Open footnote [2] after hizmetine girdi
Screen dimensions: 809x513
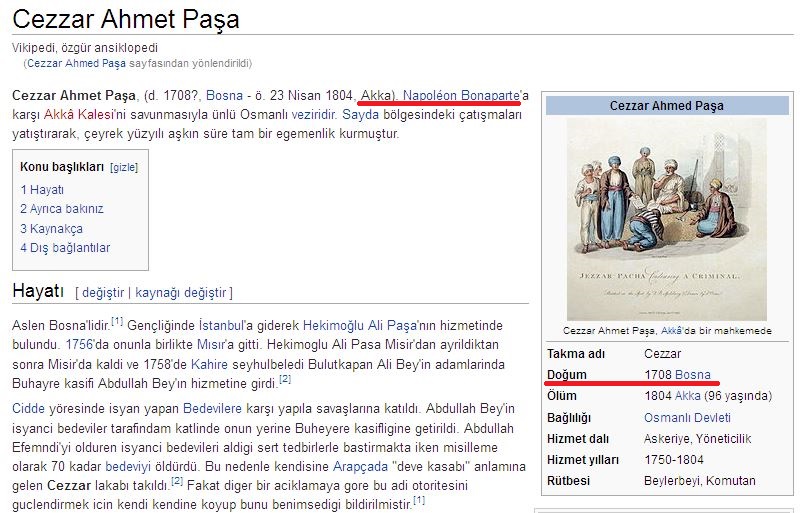285,379
